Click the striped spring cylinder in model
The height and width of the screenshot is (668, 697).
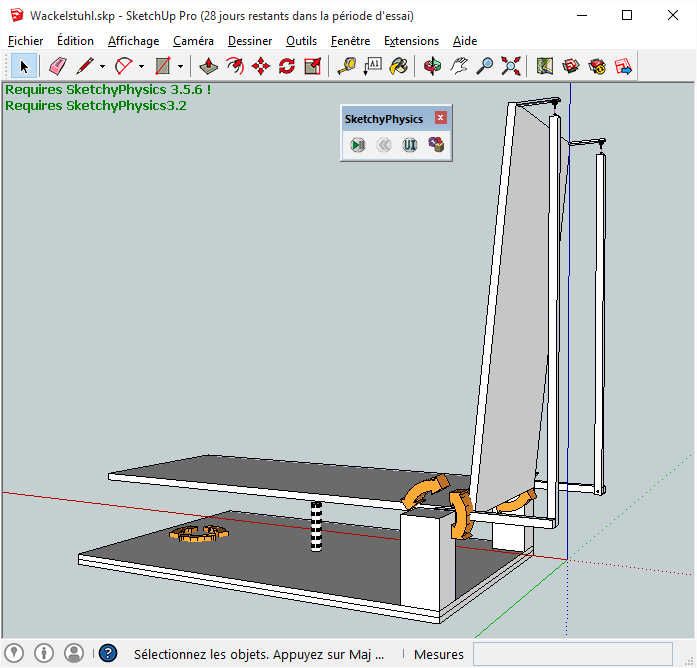pos(316,527)
